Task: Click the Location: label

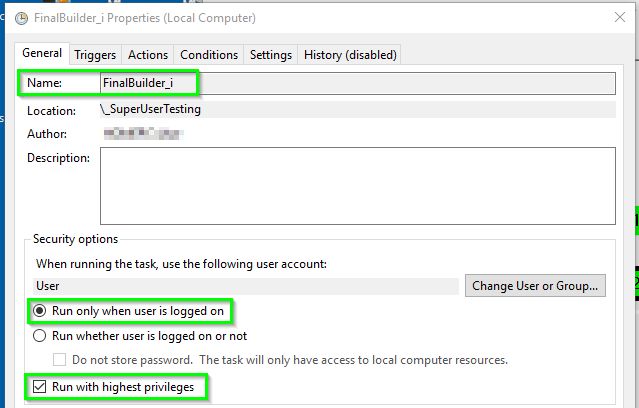Action: coord(51,111)
